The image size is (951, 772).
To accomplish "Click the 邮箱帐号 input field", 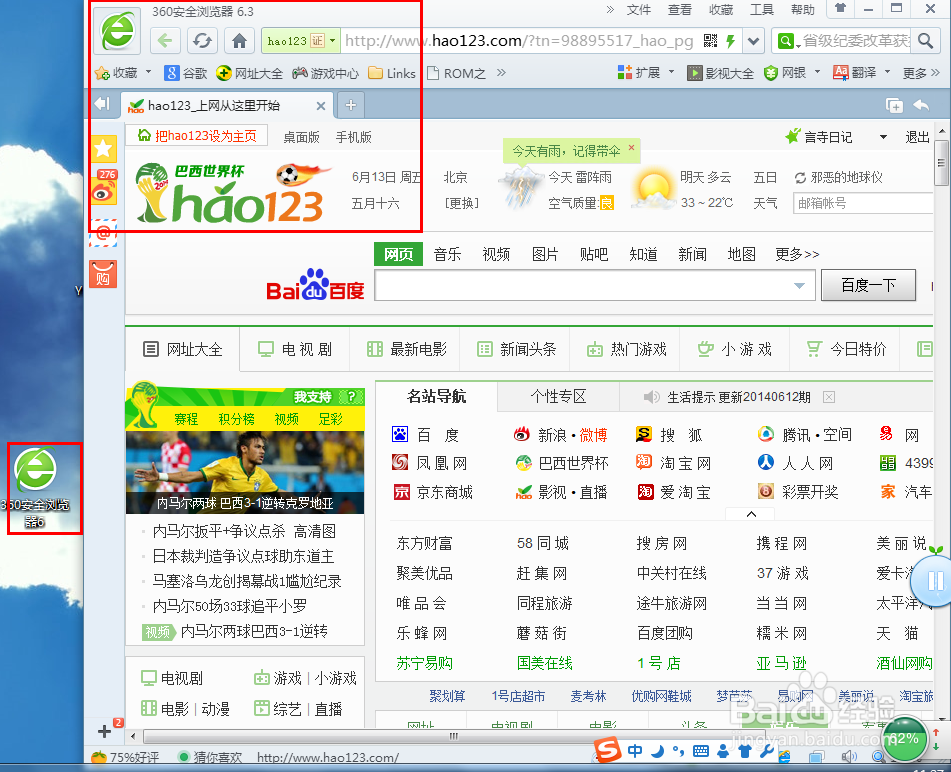I will point(862,203).
